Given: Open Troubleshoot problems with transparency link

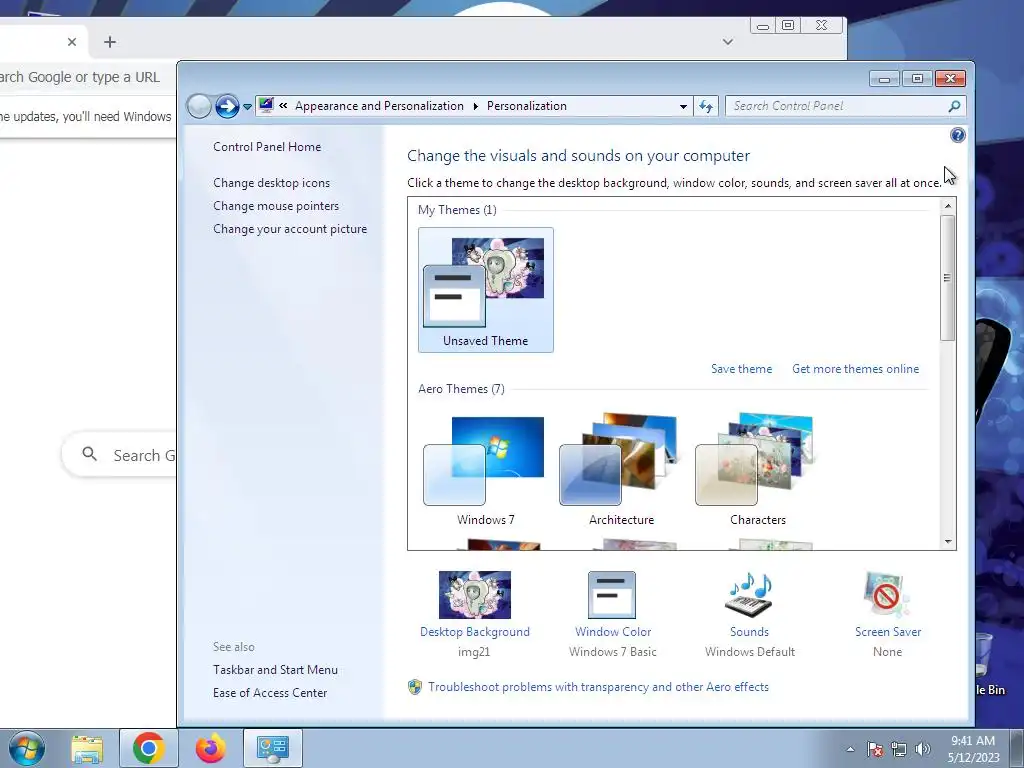Looking at the screenshot, I should tap(598, 687).
